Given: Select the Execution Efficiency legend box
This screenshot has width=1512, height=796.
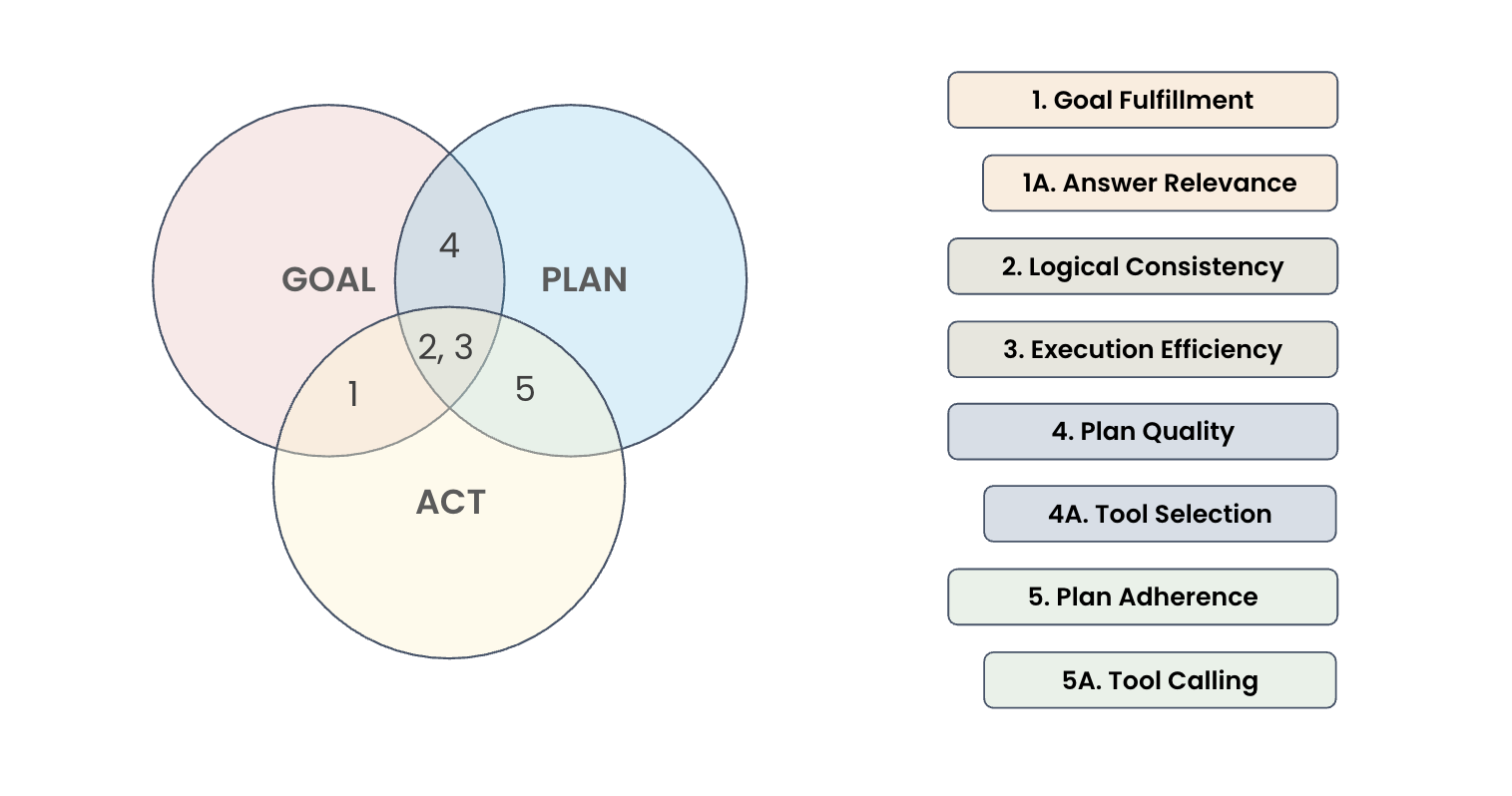Looking at the screenshot, I should pyautogui.click(x=1142, y=349).
